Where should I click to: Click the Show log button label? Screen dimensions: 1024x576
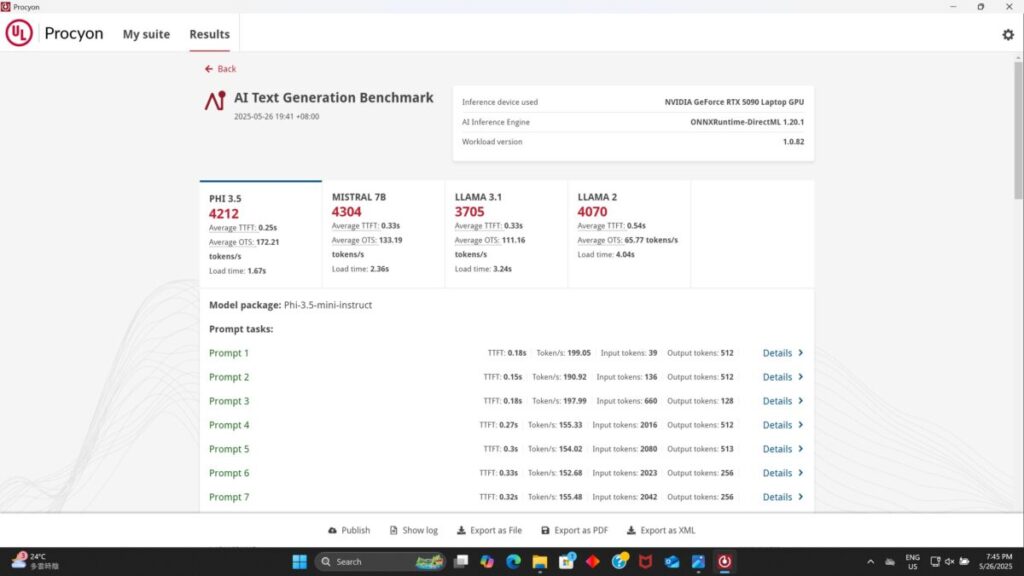pyautogui.click(x=420, y=530)
